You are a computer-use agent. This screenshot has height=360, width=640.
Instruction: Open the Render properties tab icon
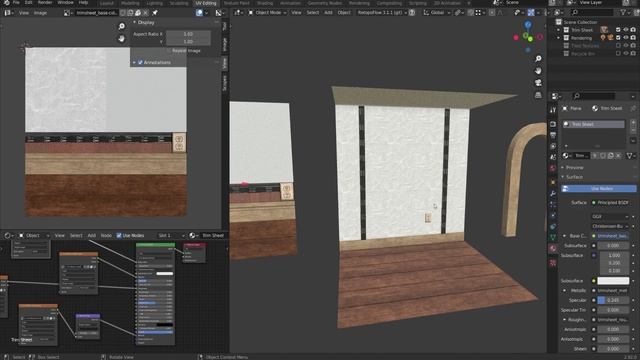point(553,124)
